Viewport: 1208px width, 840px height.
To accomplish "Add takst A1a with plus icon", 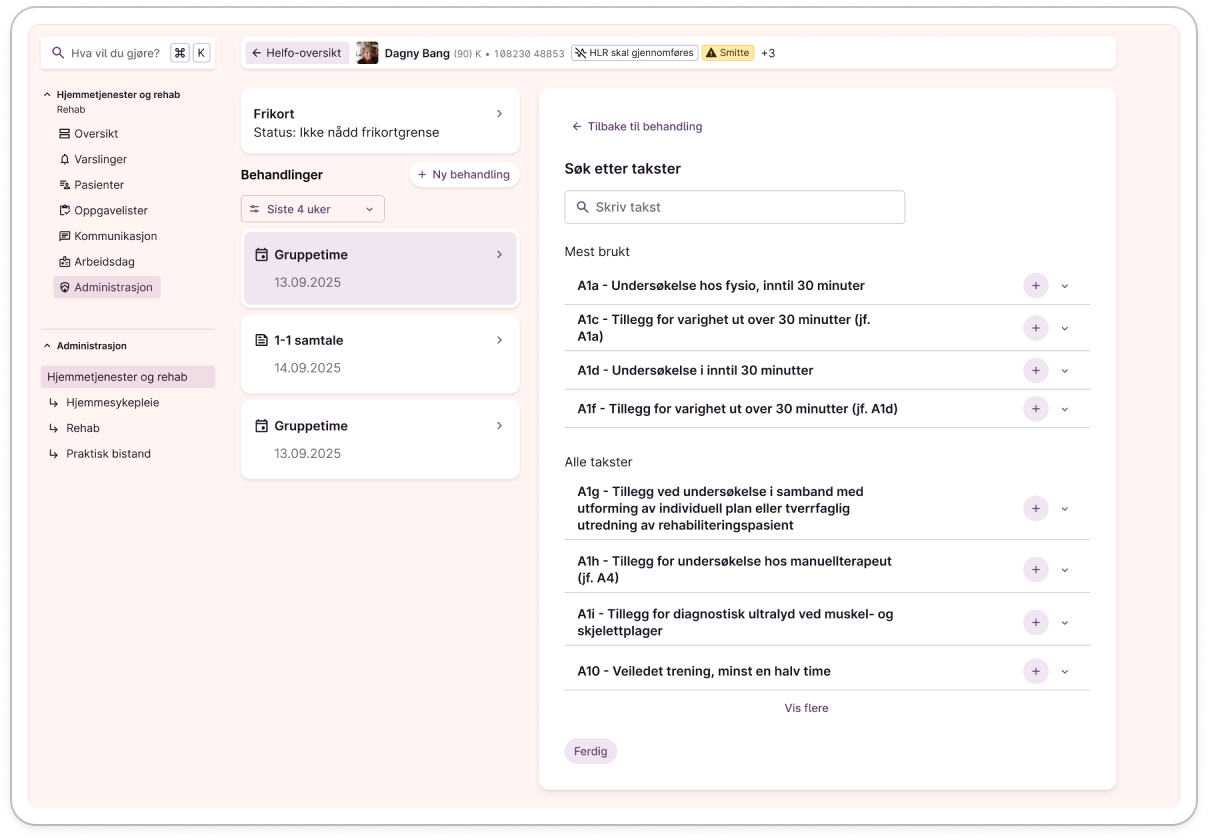I will tap(1035, 286).
